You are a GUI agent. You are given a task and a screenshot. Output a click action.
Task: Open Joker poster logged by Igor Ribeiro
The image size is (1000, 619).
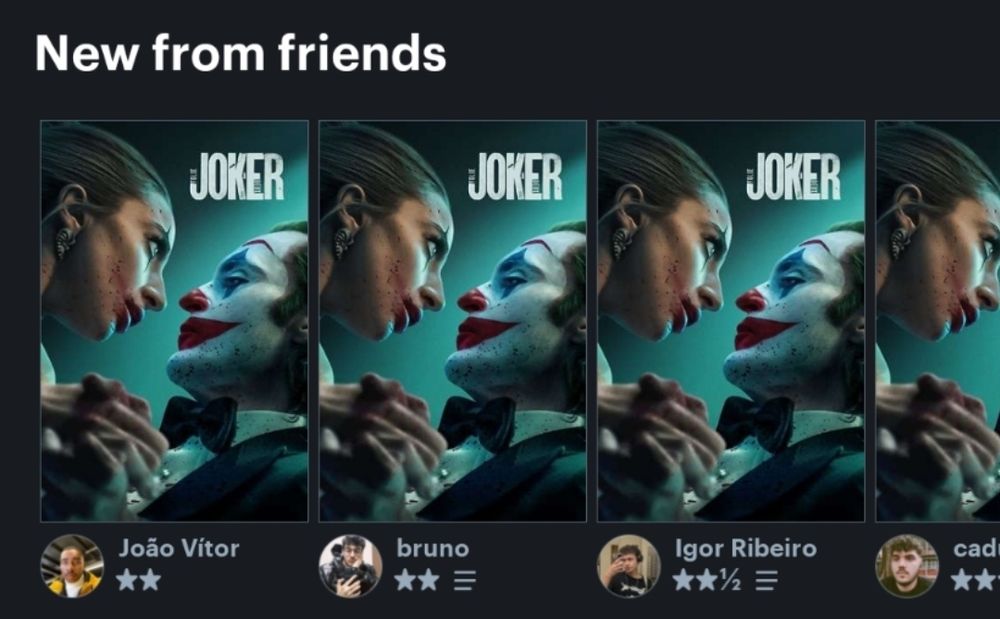click(731, 321)
